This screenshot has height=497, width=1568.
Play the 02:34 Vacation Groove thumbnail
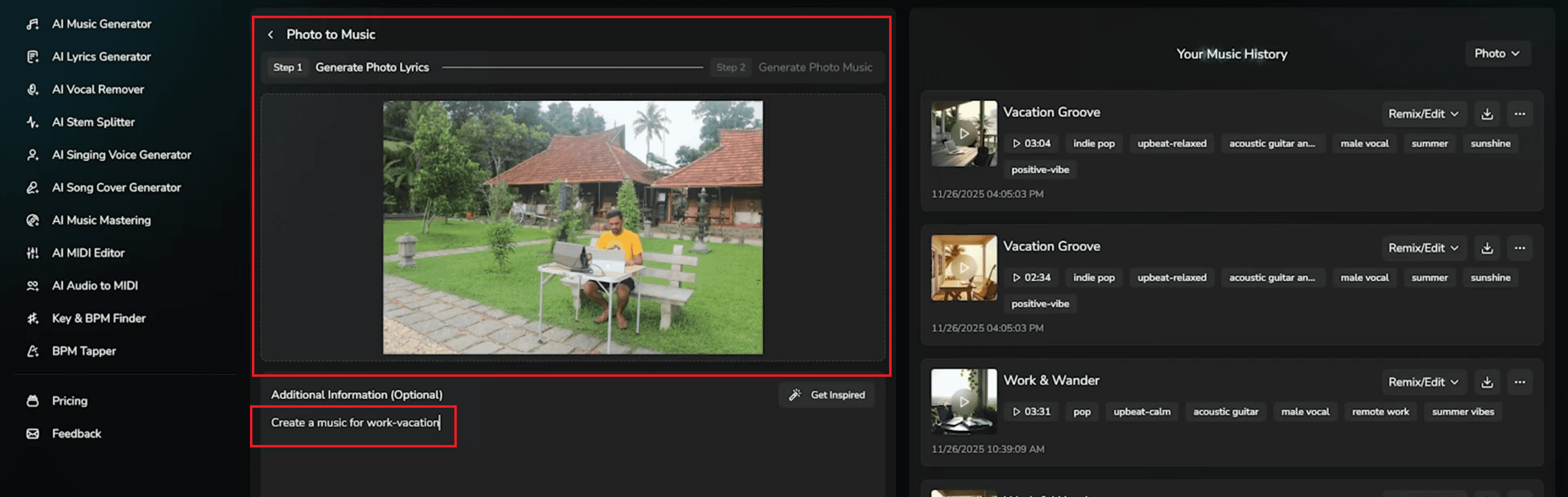point(964,267)
